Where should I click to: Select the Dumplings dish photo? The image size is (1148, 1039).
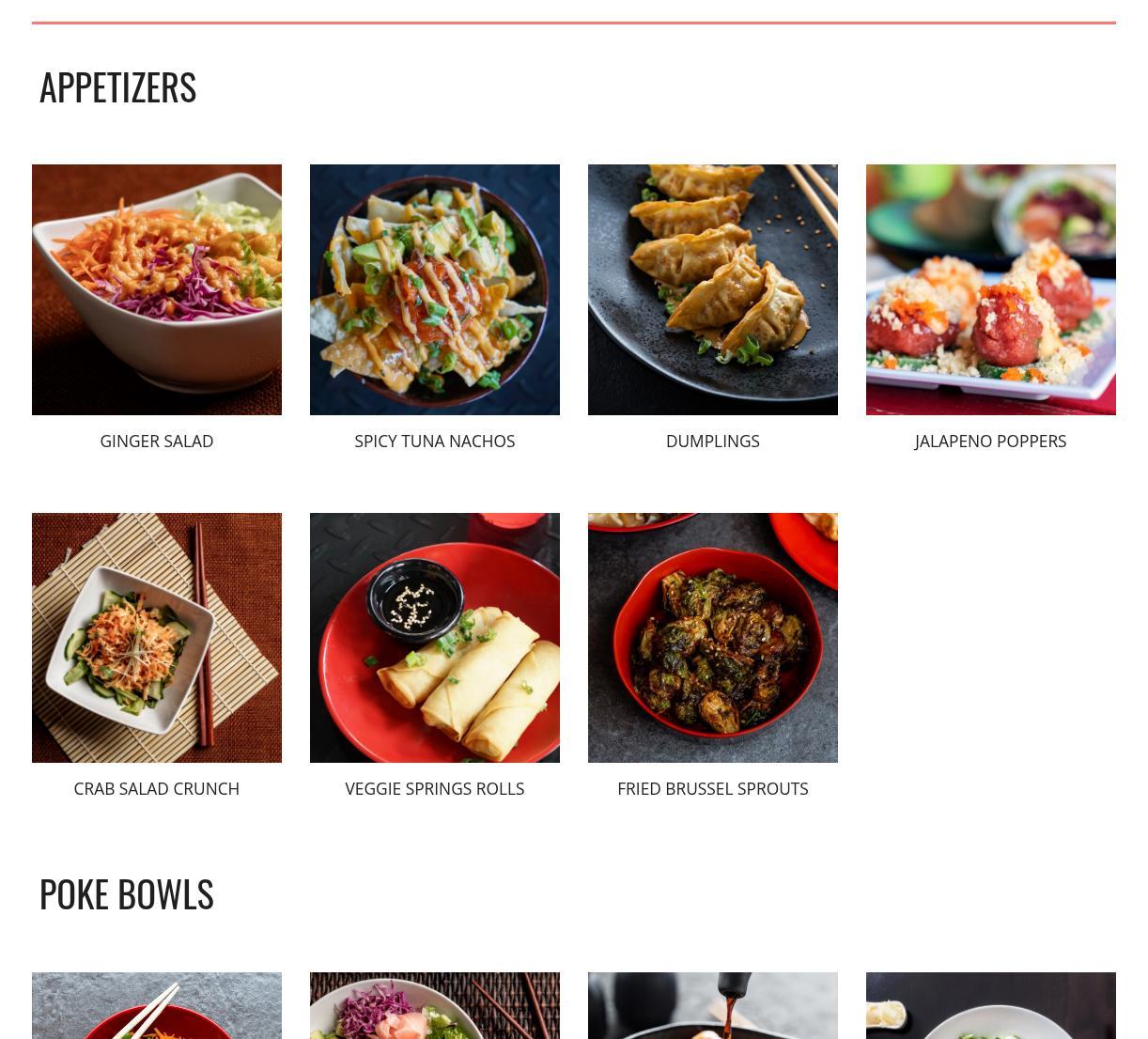(x=713, y=289)
